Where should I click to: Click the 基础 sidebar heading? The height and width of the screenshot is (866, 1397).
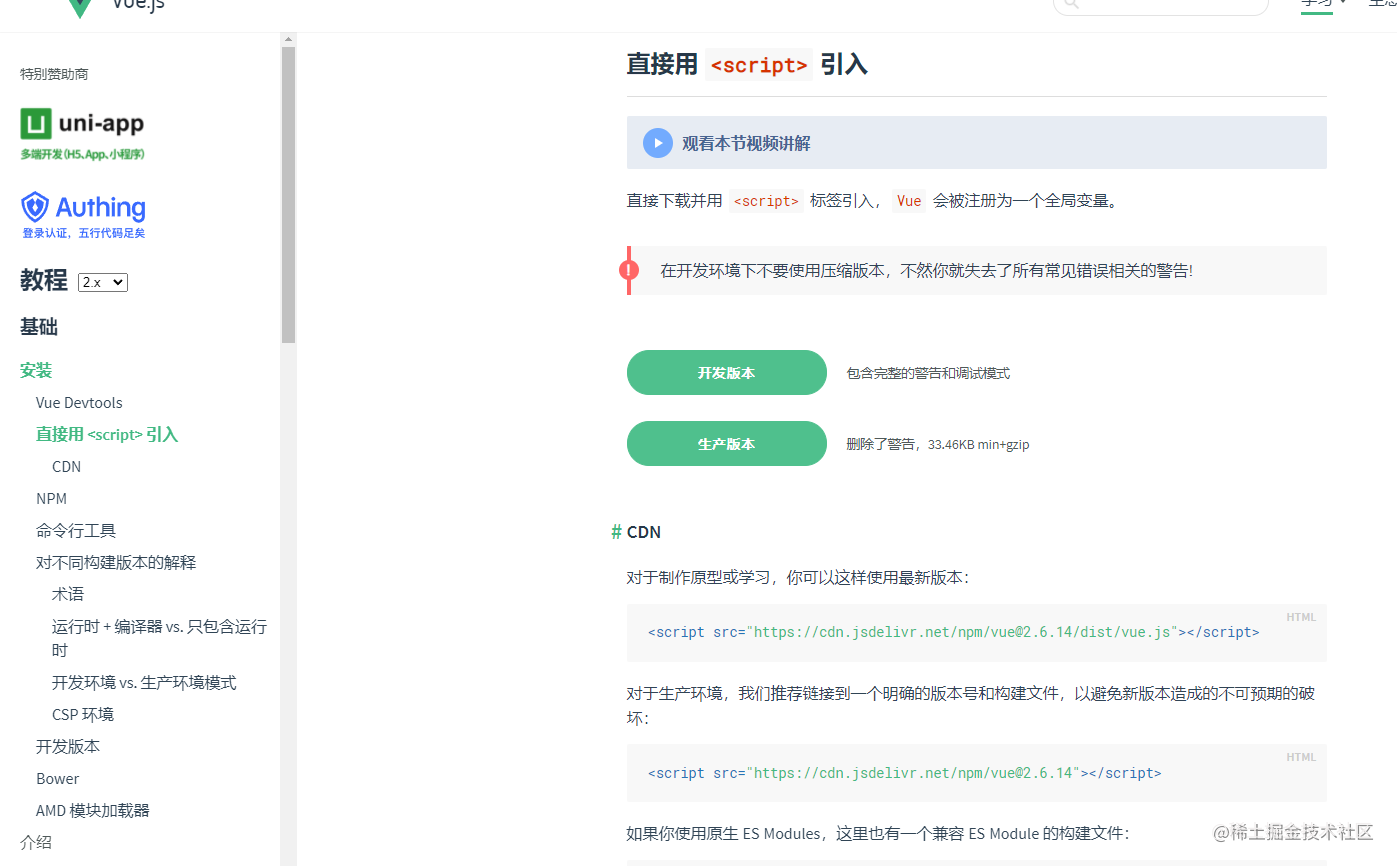click(39, 326)
